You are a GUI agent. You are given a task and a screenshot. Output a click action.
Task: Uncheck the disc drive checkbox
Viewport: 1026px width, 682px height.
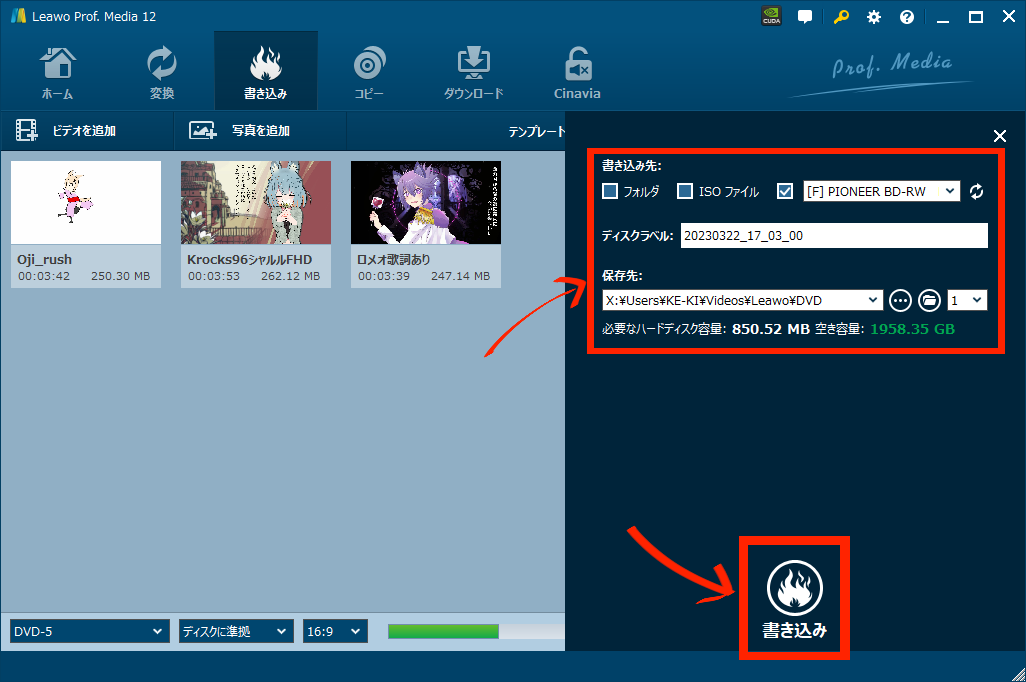tap(785, 191)
